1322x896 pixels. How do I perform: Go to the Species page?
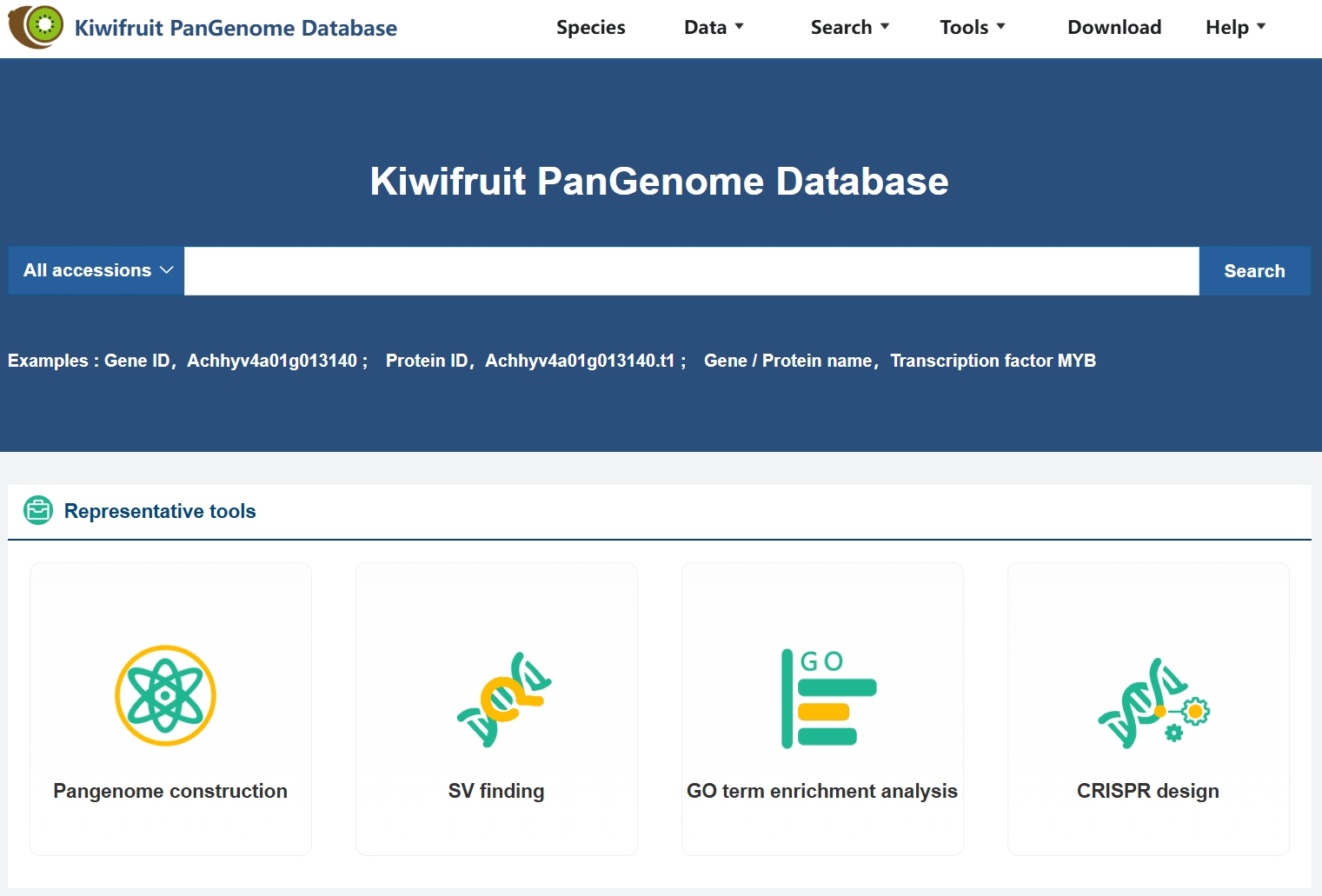click(x=590, y=27)
